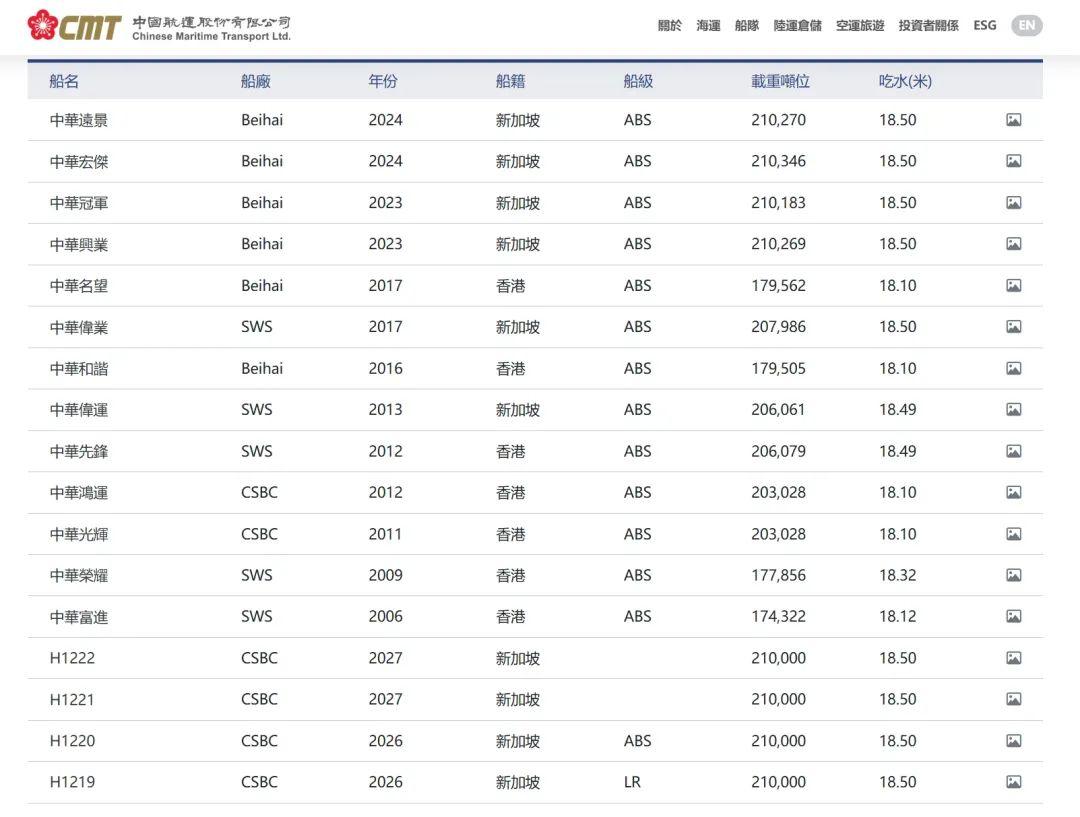Select hull number H1220
Viewport: 1080px width, 817px height.
click(x=72, y=741)
